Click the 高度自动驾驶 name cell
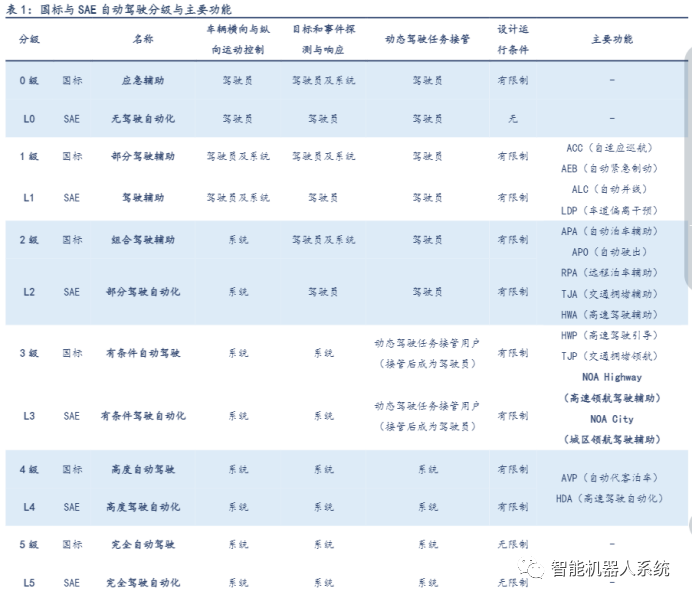The width and height of the screenshot is (692, 599). pos(143,469)
